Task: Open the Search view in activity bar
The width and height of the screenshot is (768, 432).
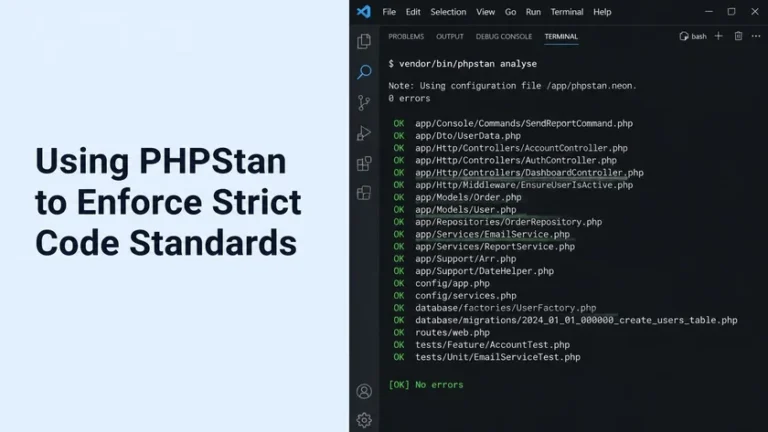Action: click(x=364, y=72)
